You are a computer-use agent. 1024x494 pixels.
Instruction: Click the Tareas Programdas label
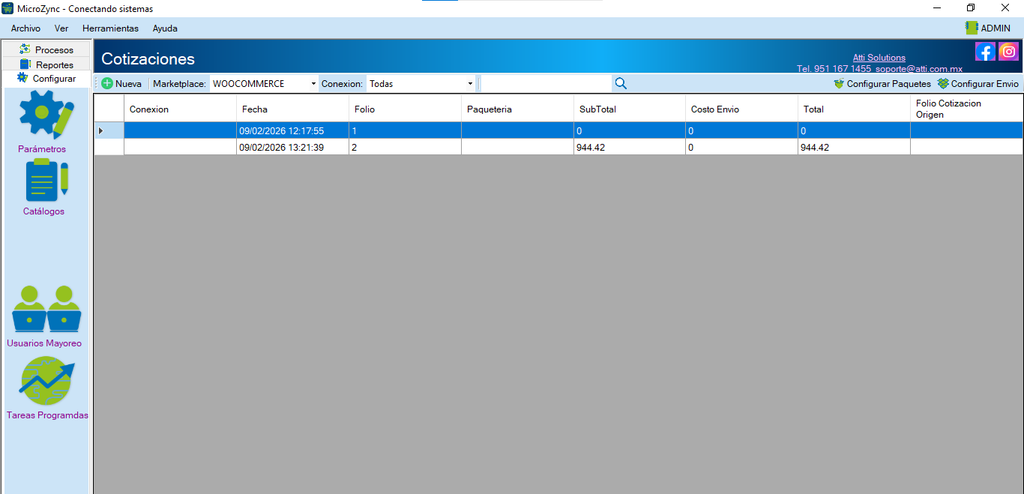pos(47,415)
